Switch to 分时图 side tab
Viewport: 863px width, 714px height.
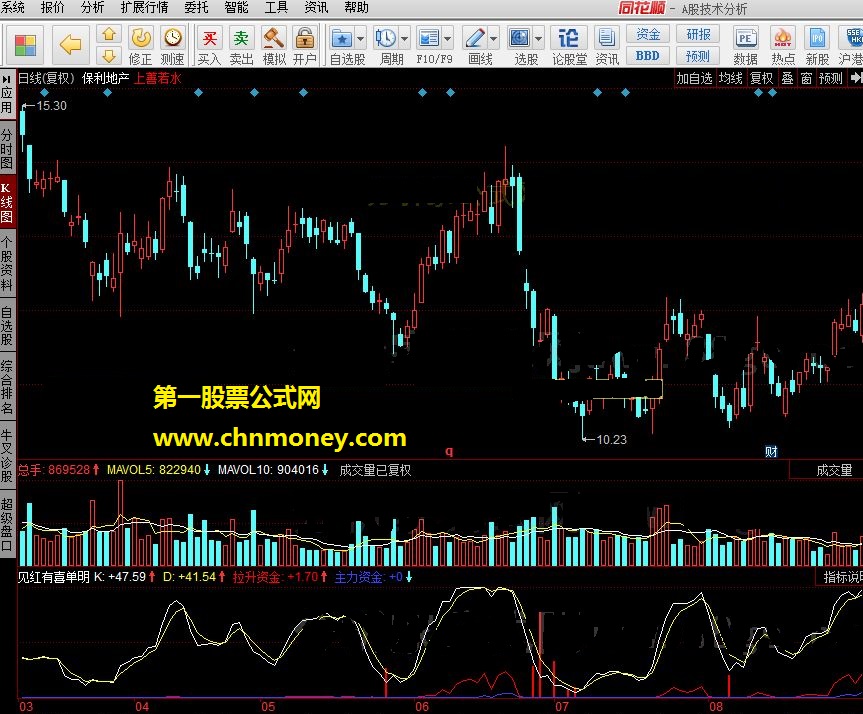(x=7, y=149)
